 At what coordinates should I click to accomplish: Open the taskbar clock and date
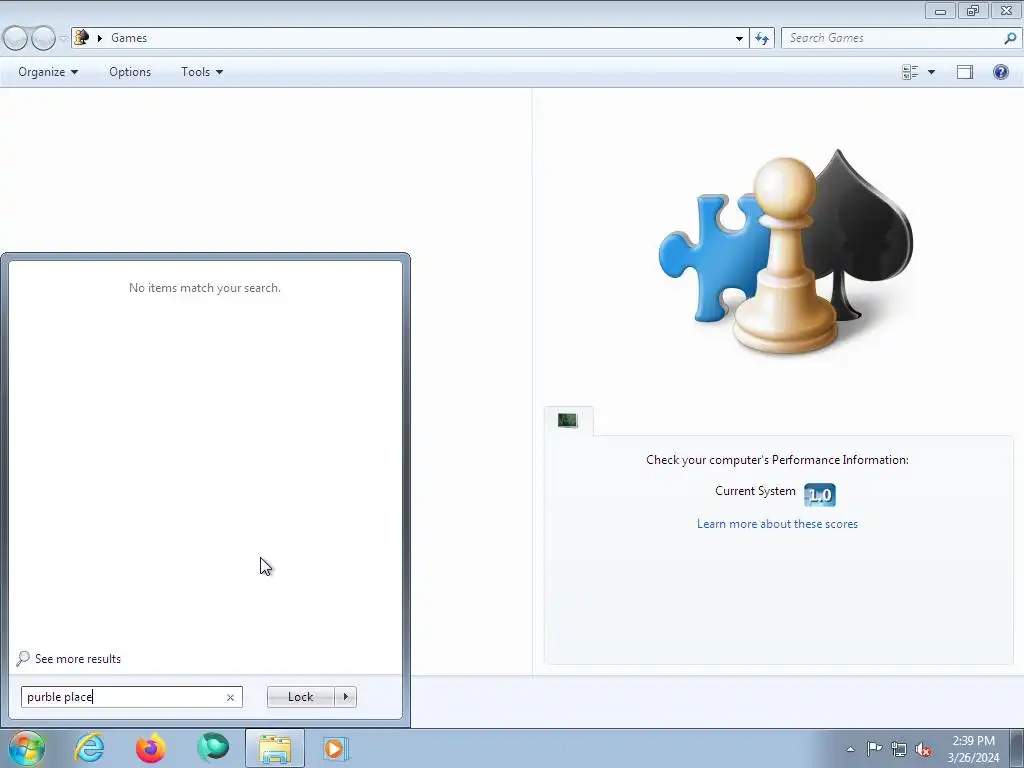pyautogui.click(x=973, y=749)
